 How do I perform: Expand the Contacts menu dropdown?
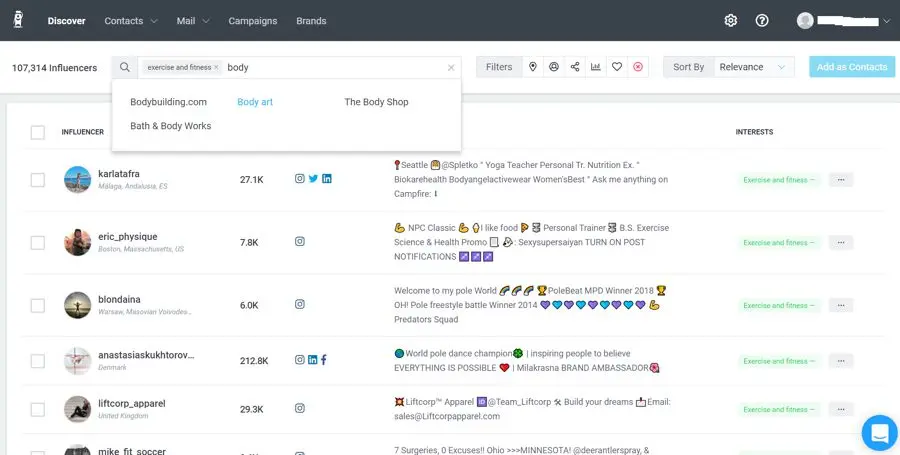click(x=131, y=20)
